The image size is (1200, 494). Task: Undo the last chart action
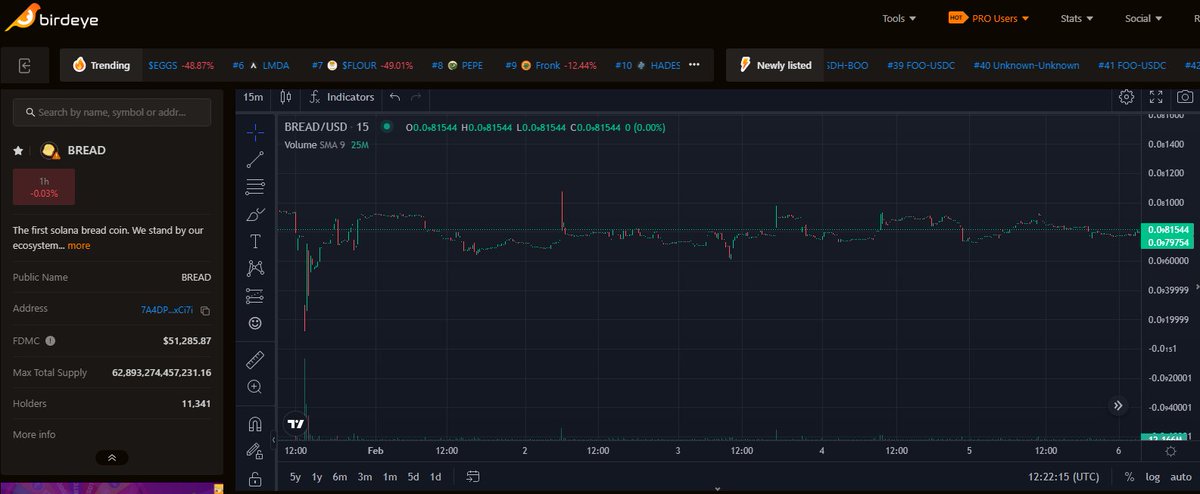click(x=394, y=97)
